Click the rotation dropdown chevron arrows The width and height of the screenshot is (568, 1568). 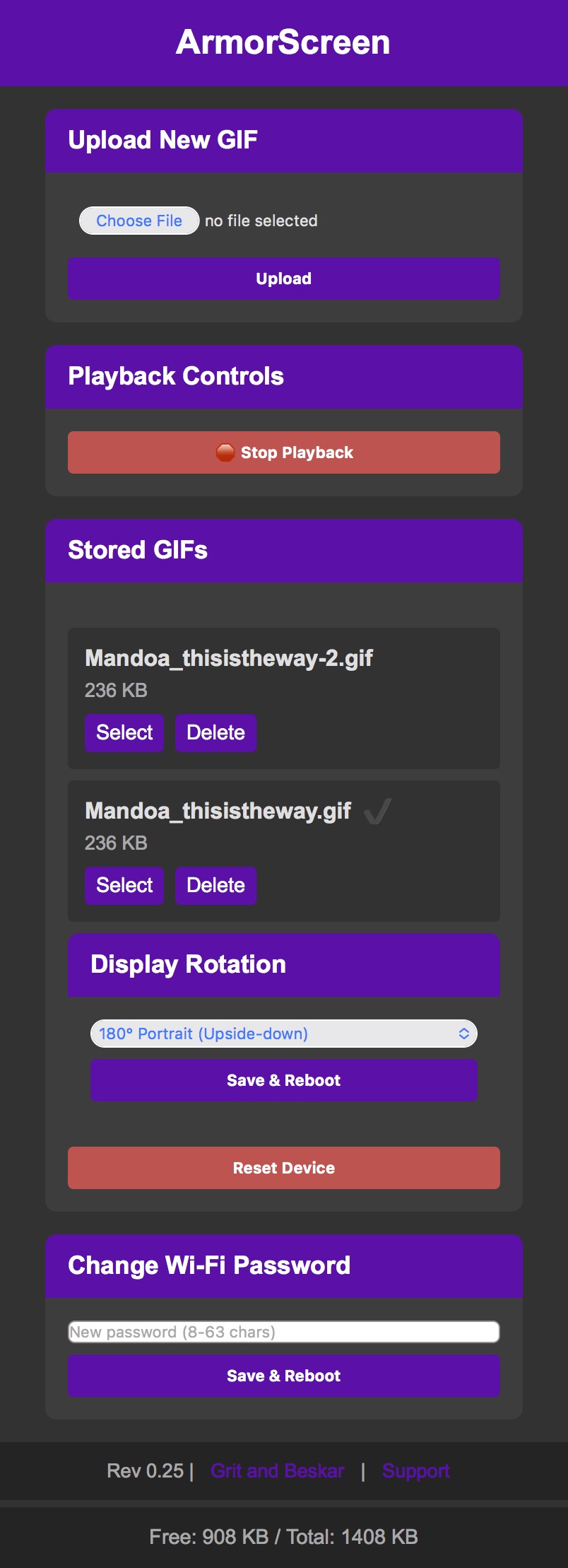[x=464, y=1034]
